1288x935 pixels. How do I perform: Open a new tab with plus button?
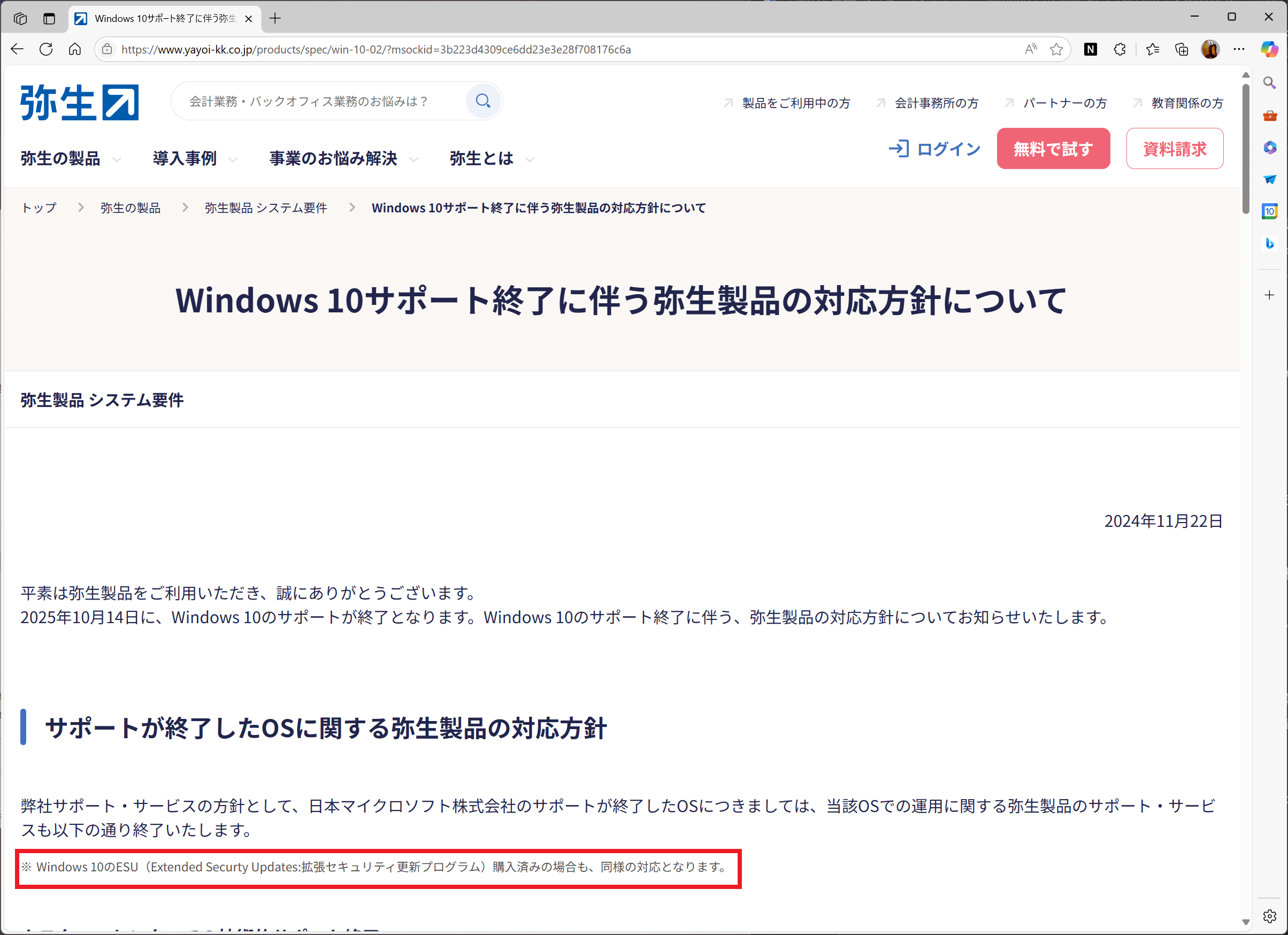click(275, 18)
